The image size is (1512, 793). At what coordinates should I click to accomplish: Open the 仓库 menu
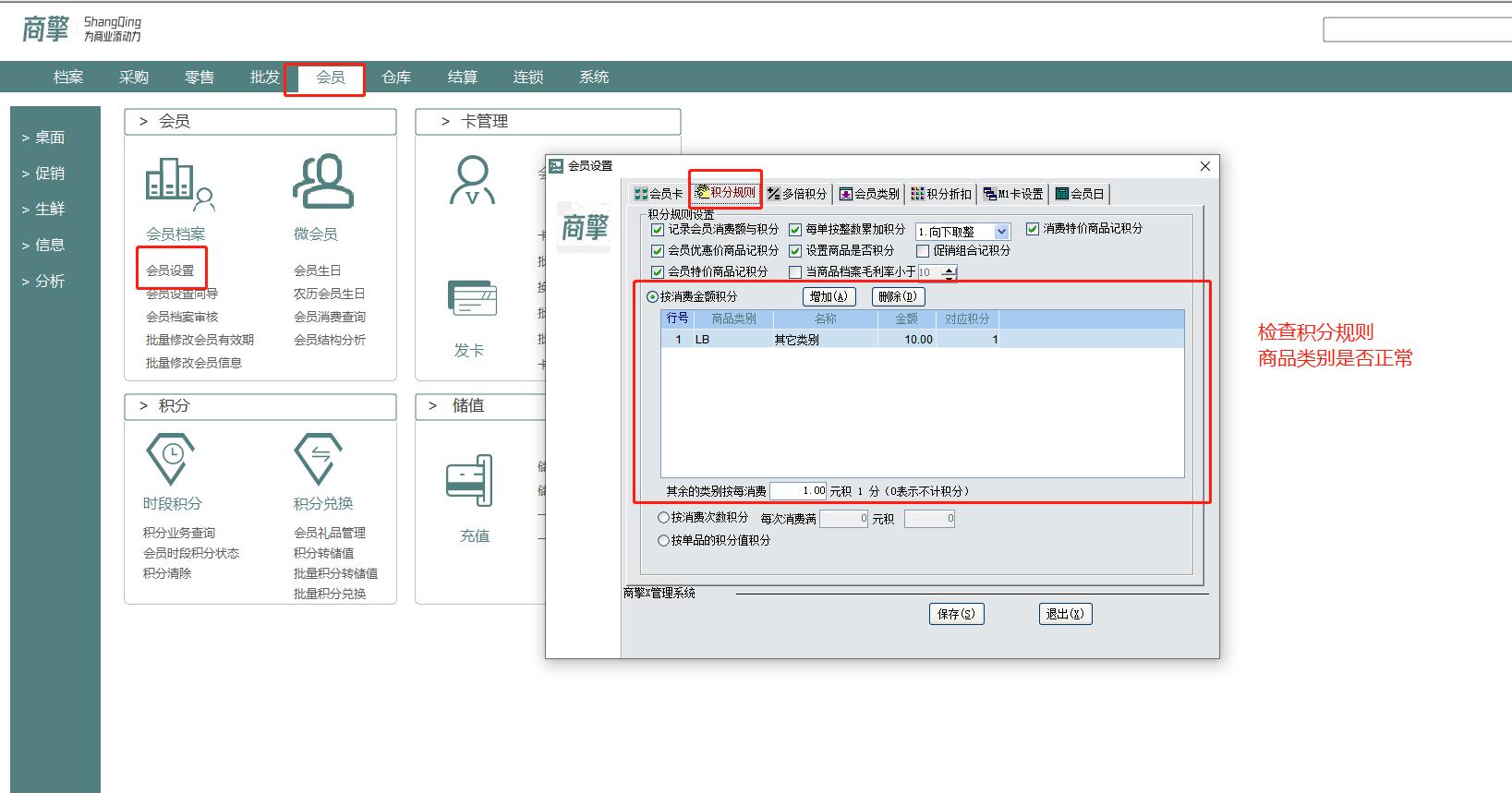point(396,78)
